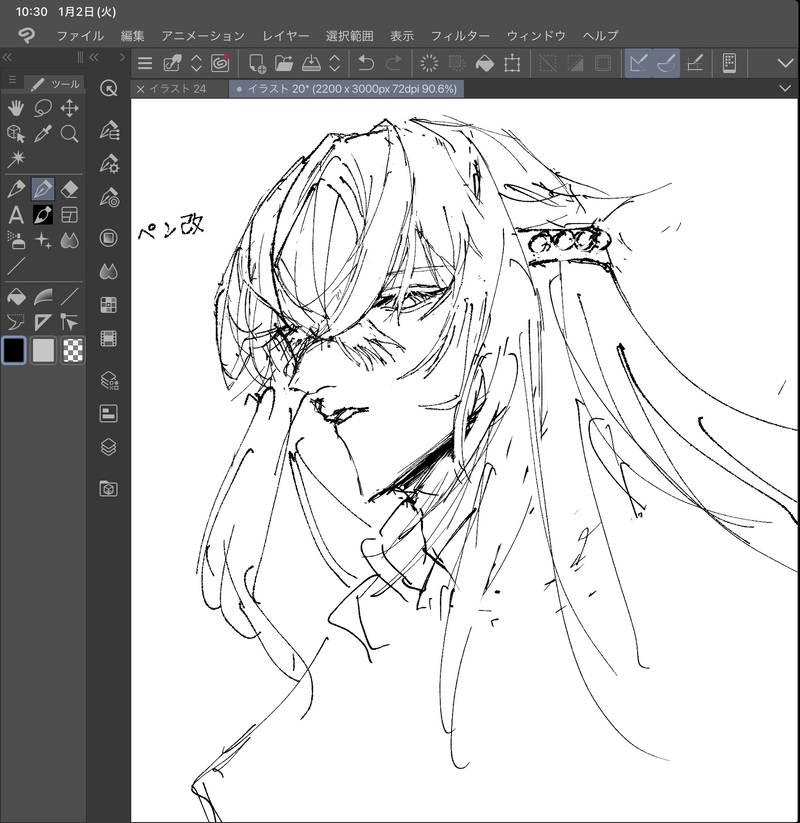Toggle Snap to Grid

pos(694,63)
